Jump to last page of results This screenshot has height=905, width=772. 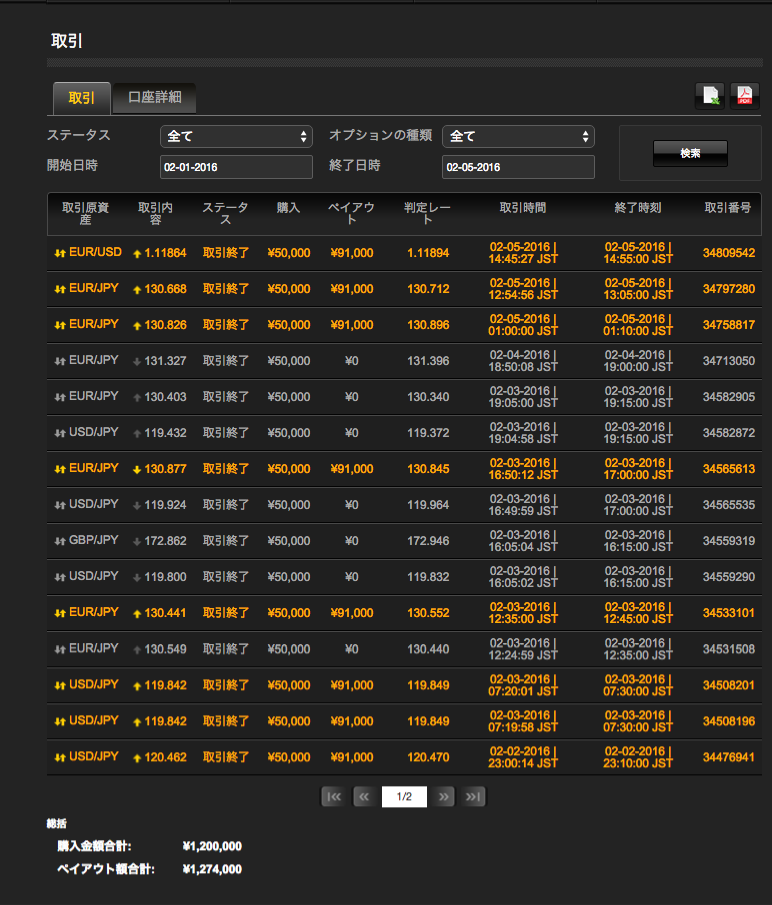tap(473, 796)
